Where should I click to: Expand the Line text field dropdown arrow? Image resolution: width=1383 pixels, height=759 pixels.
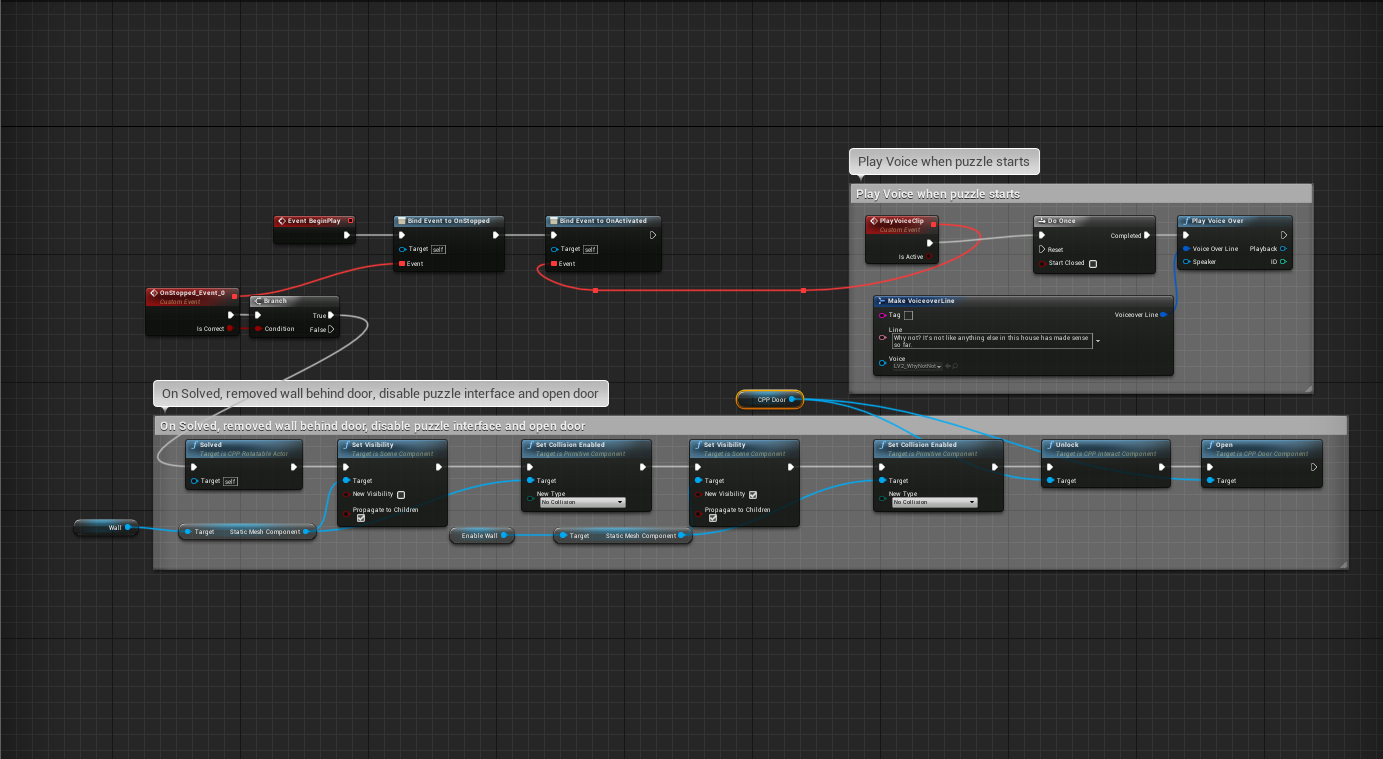tap(1099, 341)
